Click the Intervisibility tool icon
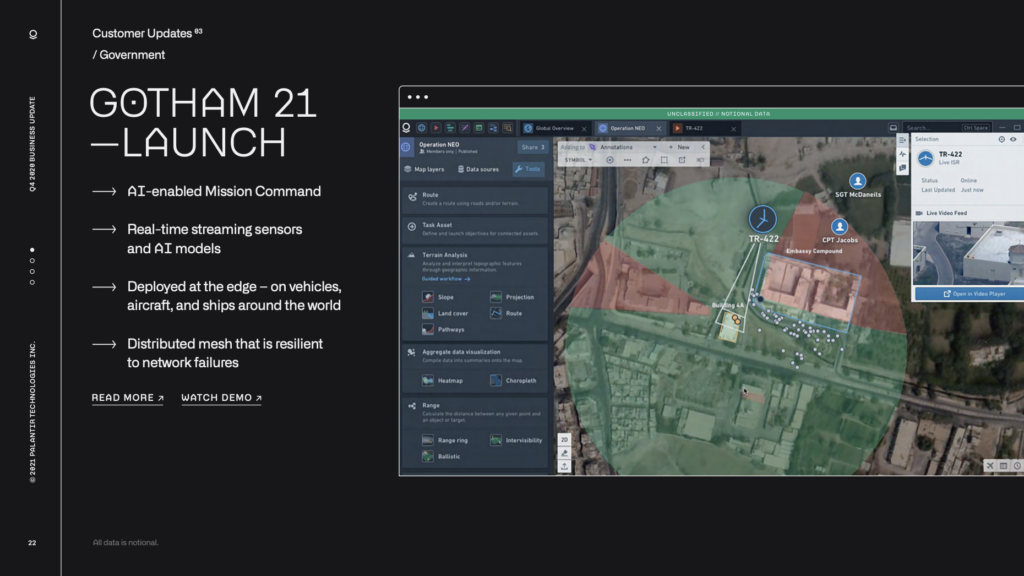The height and width of the screenshot is (576, 1024). click(497, 440)
